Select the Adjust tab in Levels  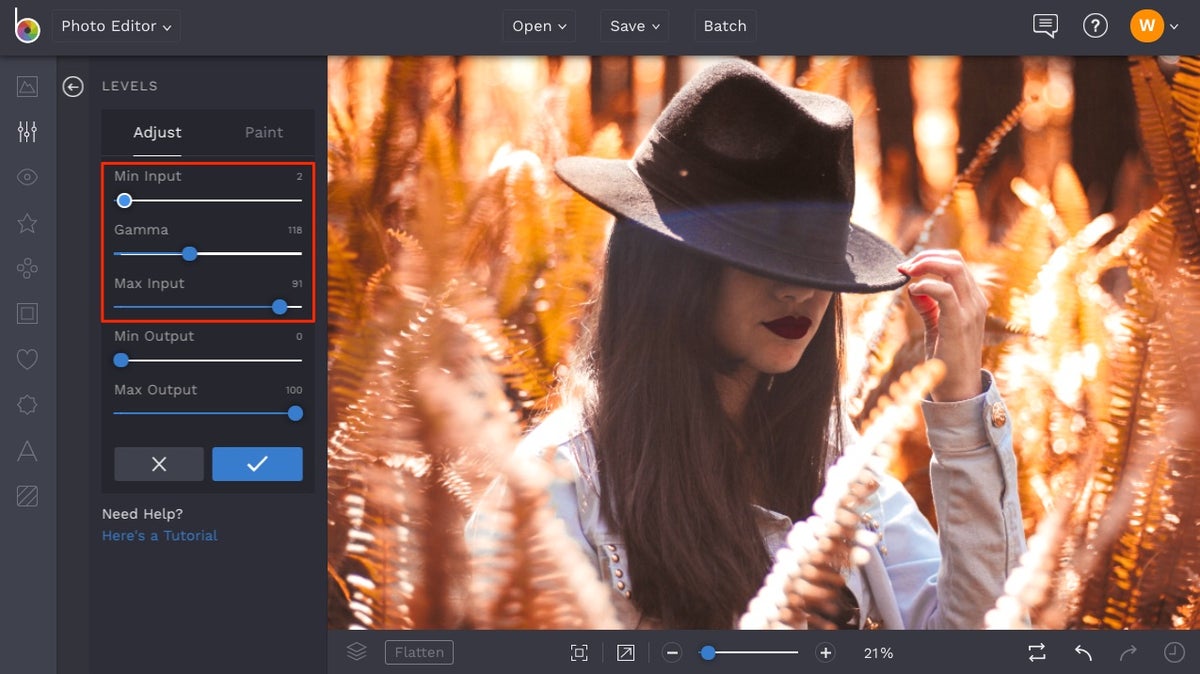click(x=157, y=132)
